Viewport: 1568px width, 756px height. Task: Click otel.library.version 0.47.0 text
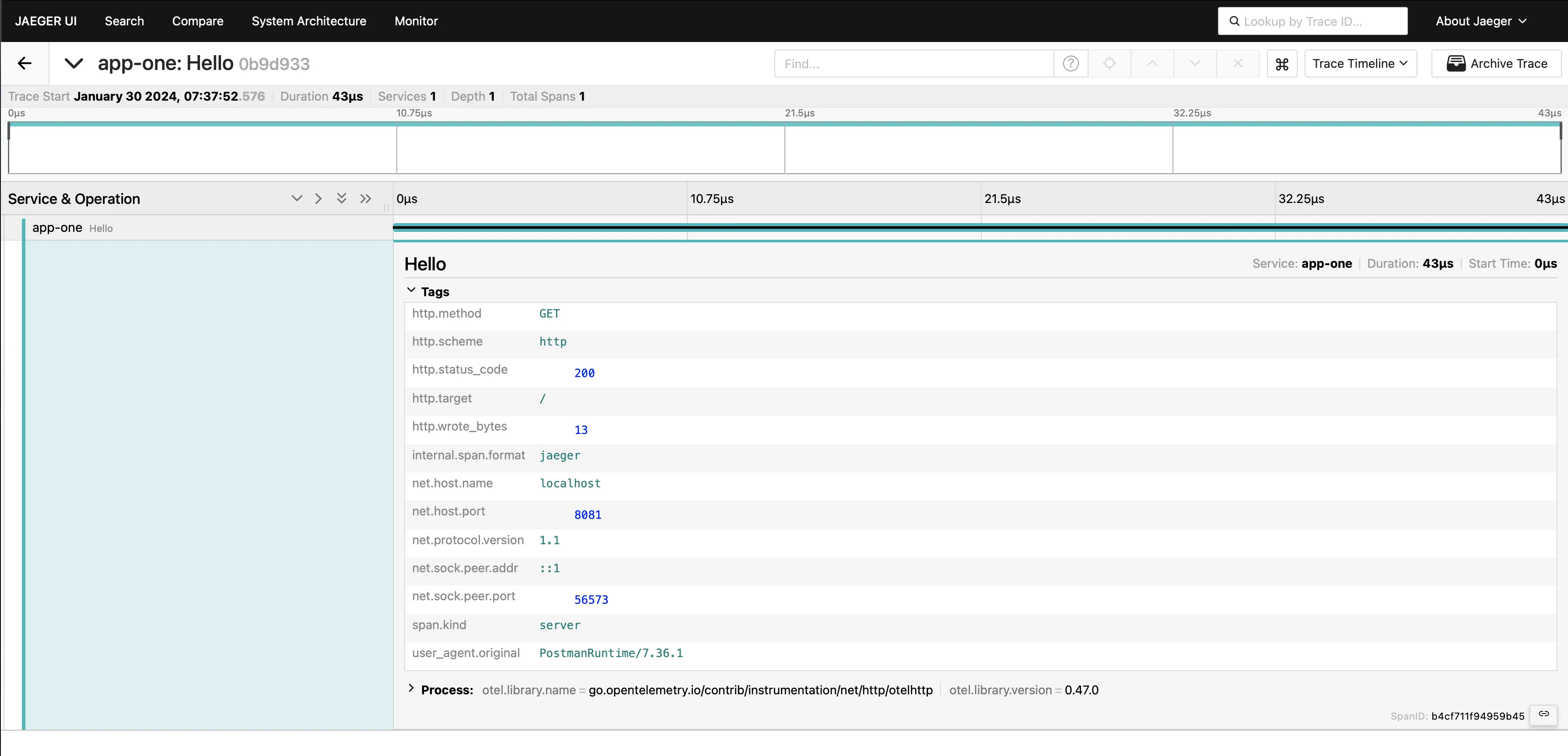[1024, 689]
